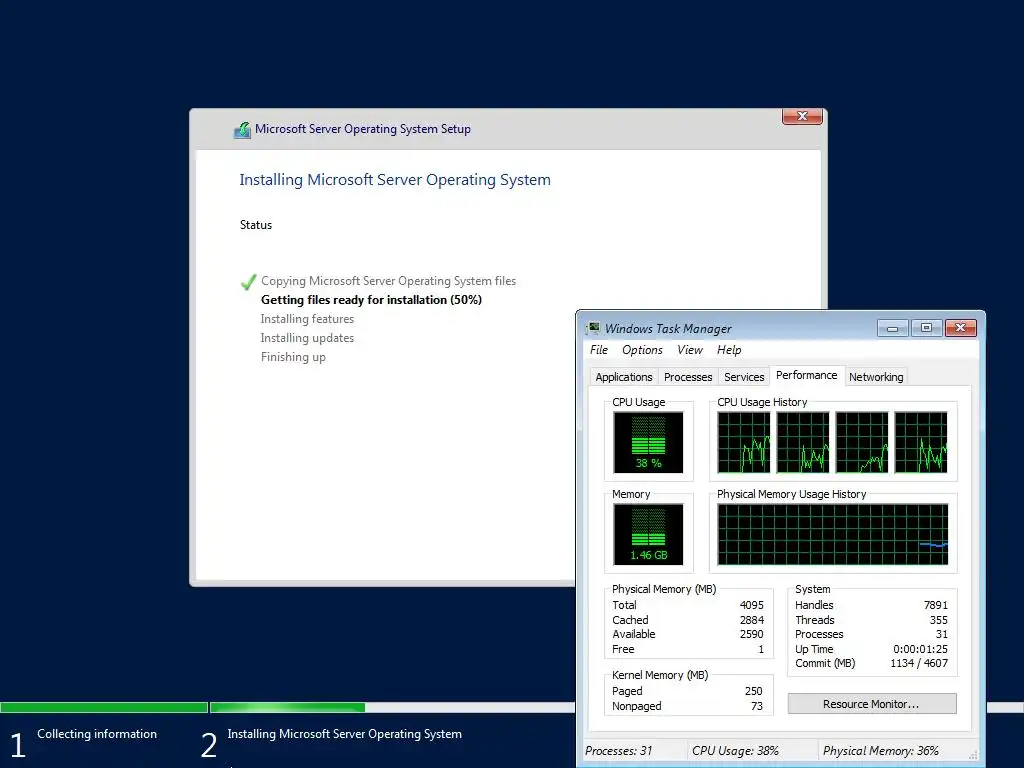
Task: Click the first CPU Usage History graph
Action: 744,442
